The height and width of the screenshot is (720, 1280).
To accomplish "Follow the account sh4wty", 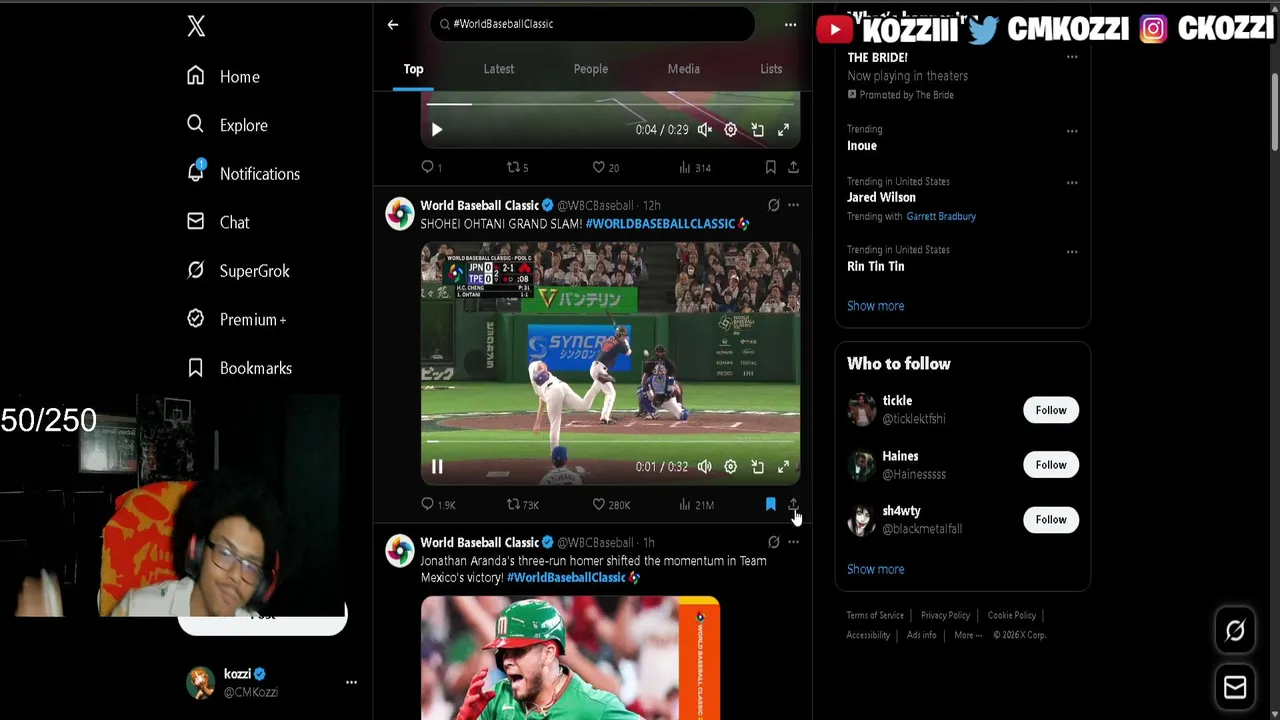I will pyautogui.click(x=1051, y=520).
